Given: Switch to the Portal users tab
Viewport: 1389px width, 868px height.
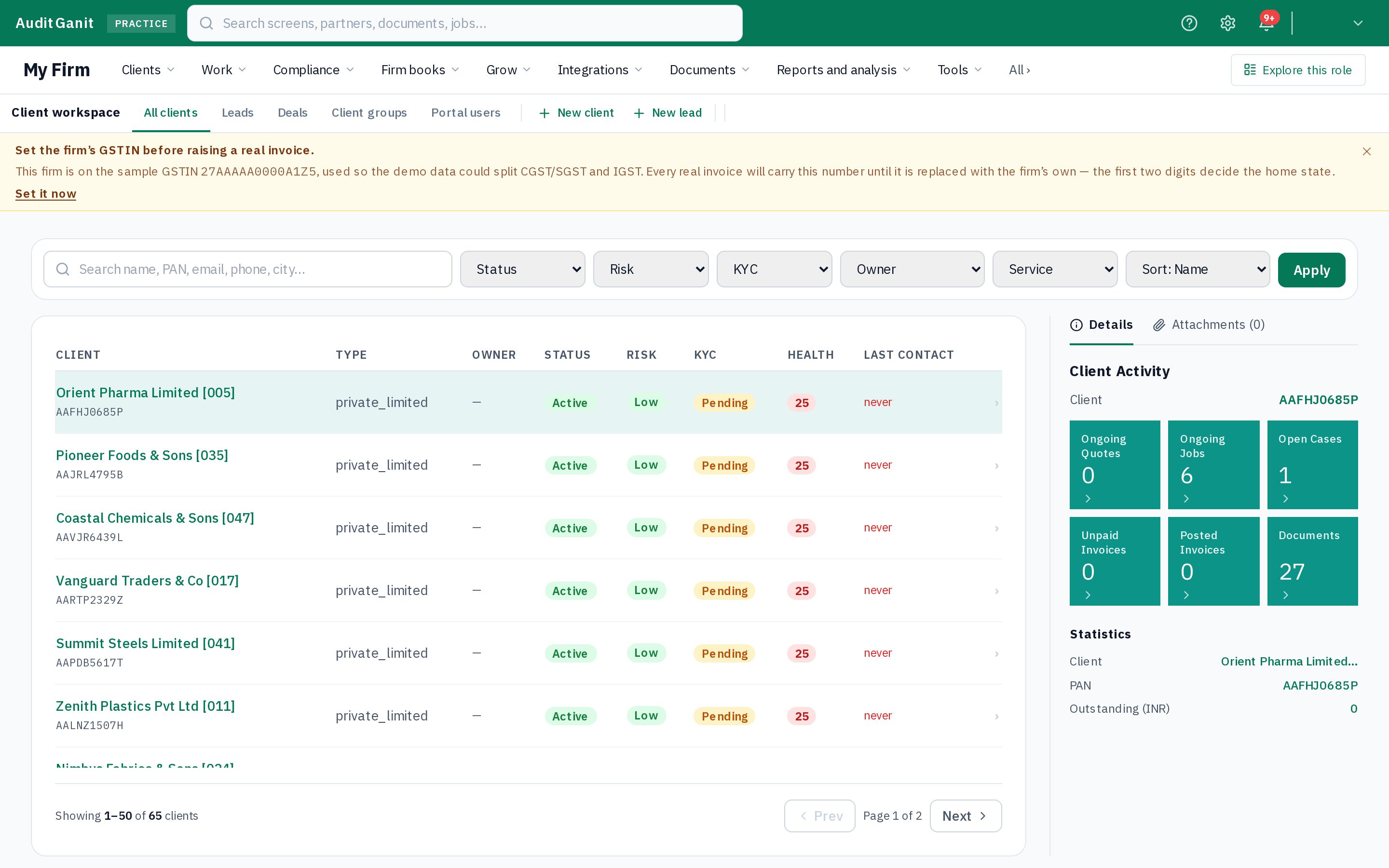Looking at the screenshot, I should point(465,113).
